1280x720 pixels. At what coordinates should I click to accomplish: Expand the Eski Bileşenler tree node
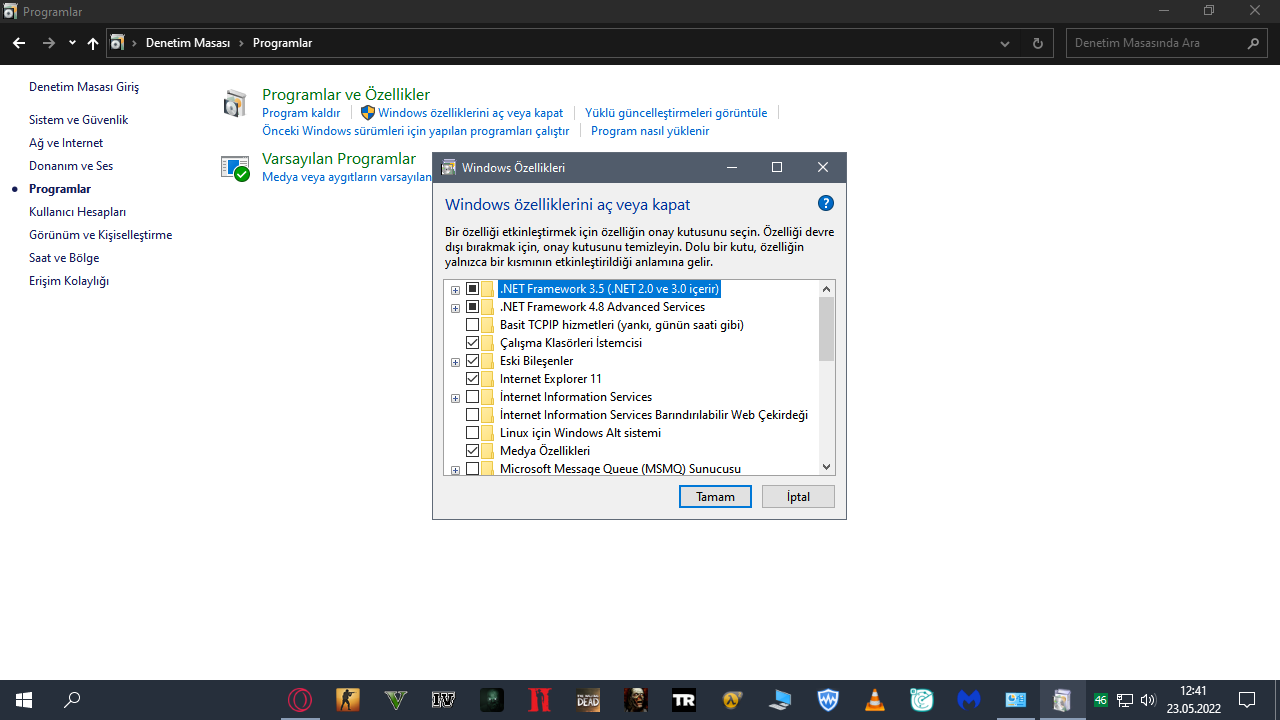coord(455,362)
